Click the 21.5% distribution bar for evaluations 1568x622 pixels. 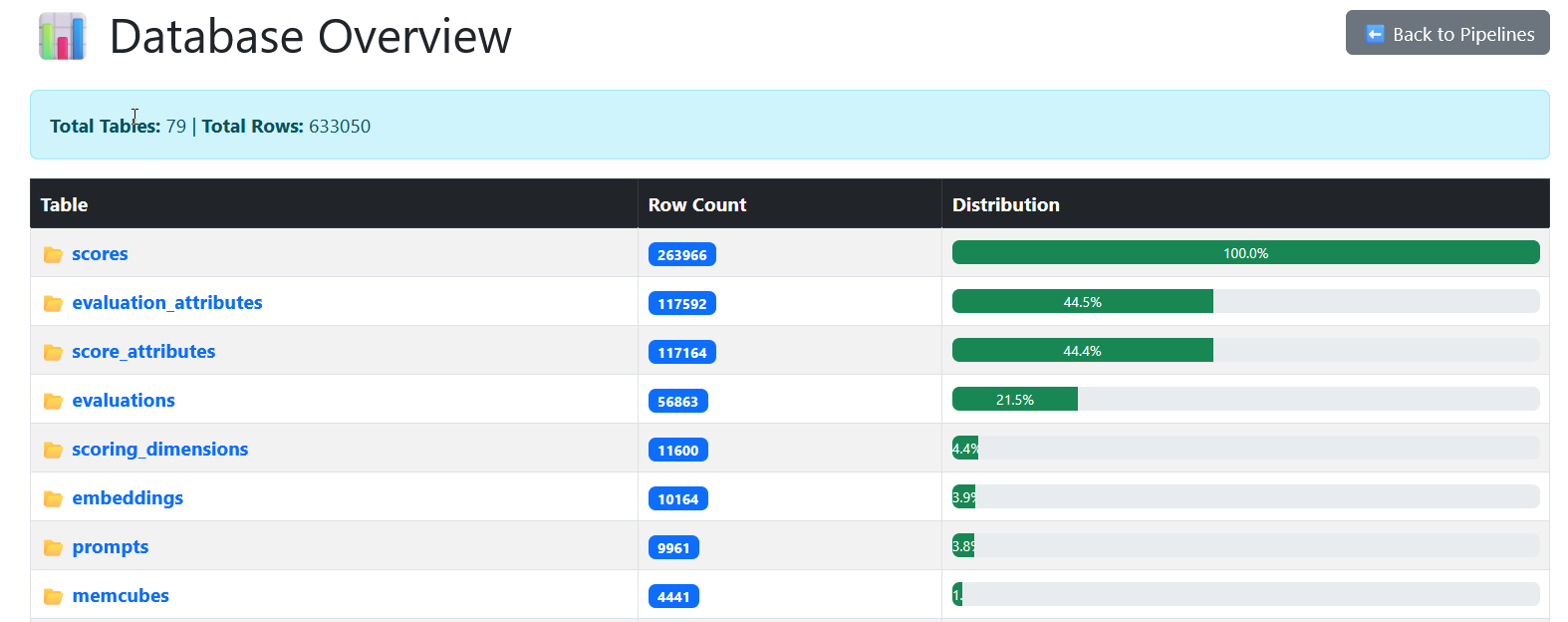1015,399
